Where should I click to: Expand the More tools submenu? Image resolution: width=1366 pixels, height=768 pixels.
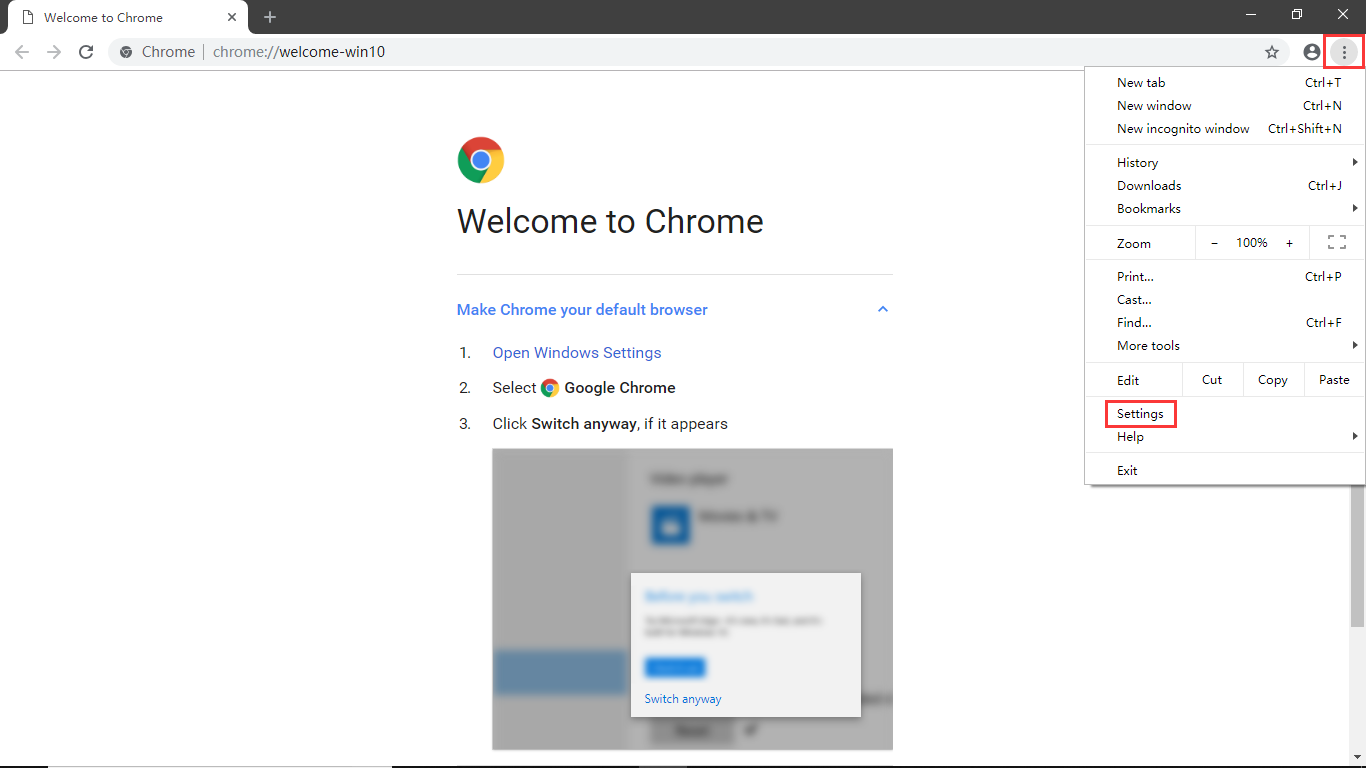coord(1225,346)
